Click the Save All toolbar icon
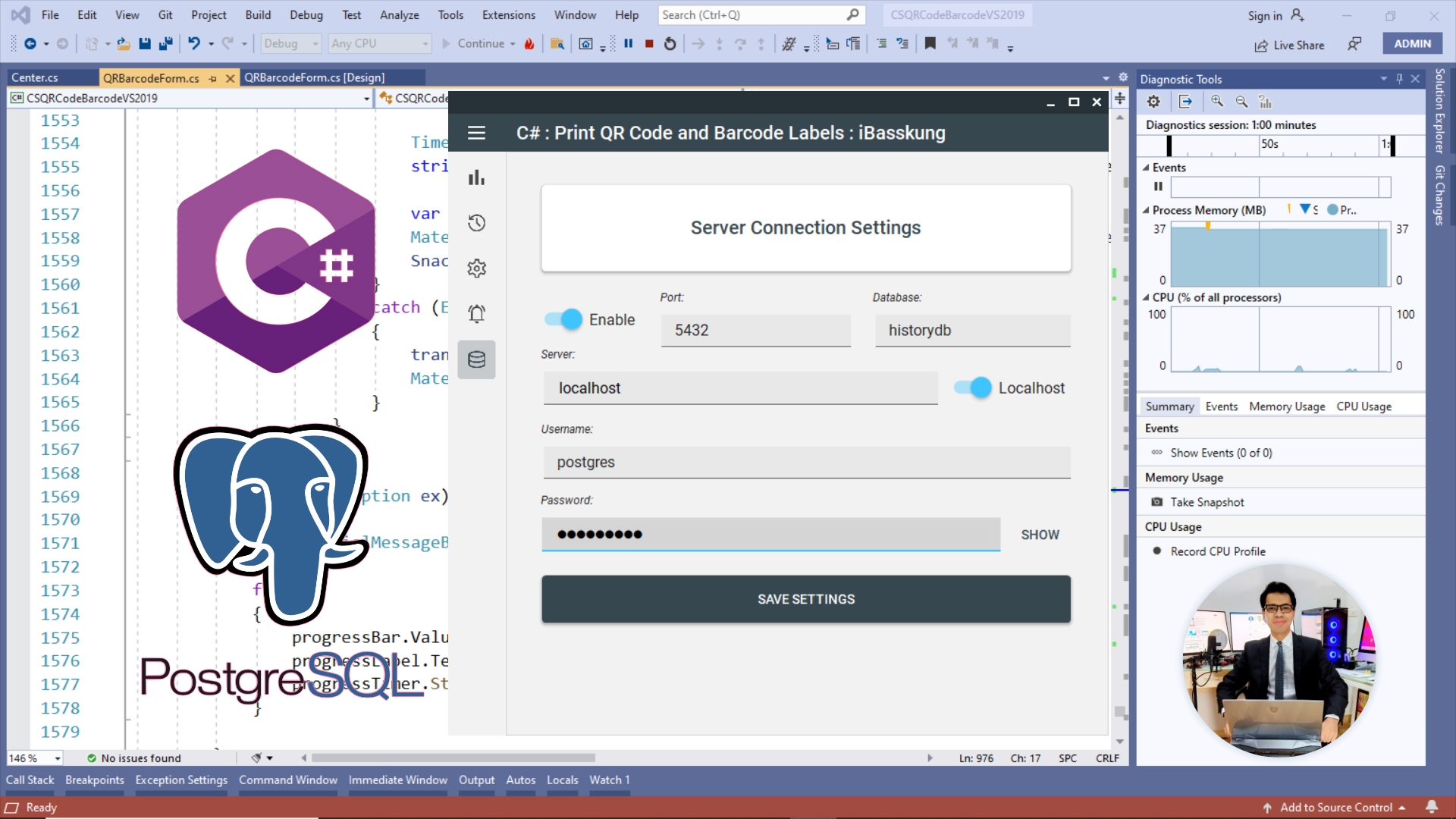1456x819 pixels. pyautogui.click(x=165, y=44)
